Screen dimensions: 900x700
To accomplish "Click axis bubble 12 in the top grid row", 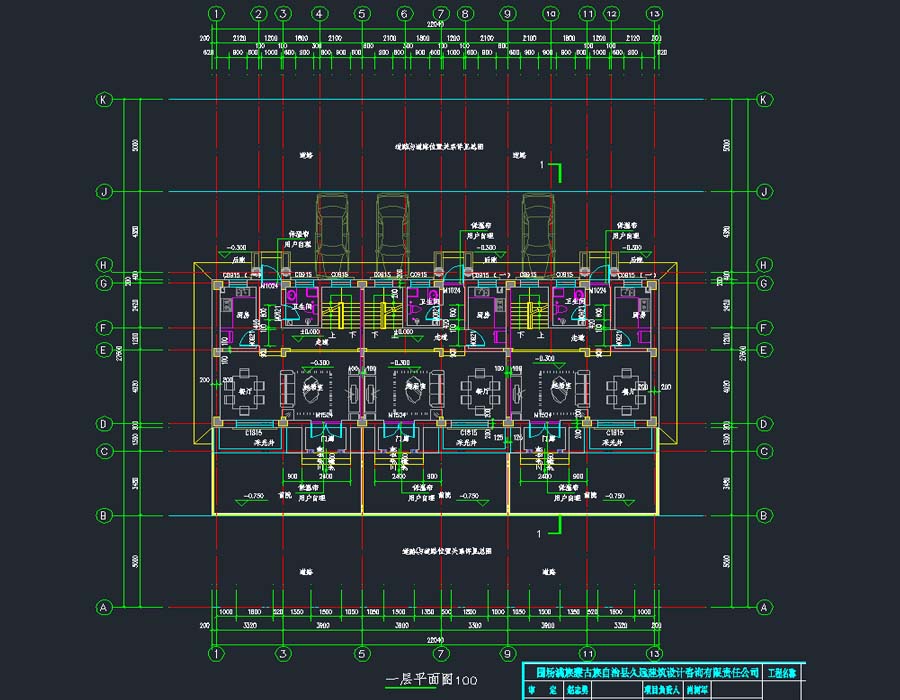I will pos(611,14).
